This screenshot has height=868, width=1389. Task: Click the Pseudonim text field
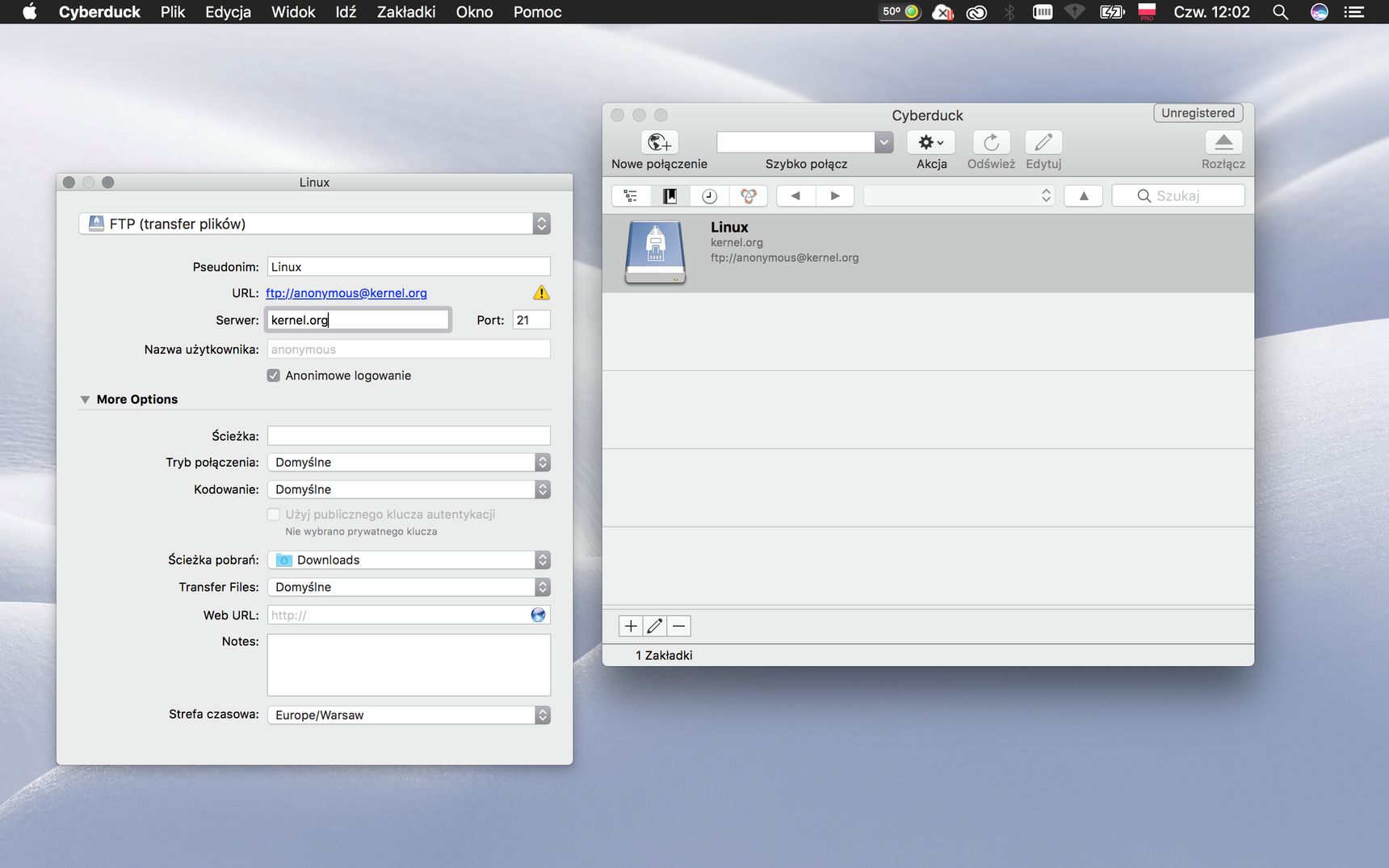coord(409,266)
